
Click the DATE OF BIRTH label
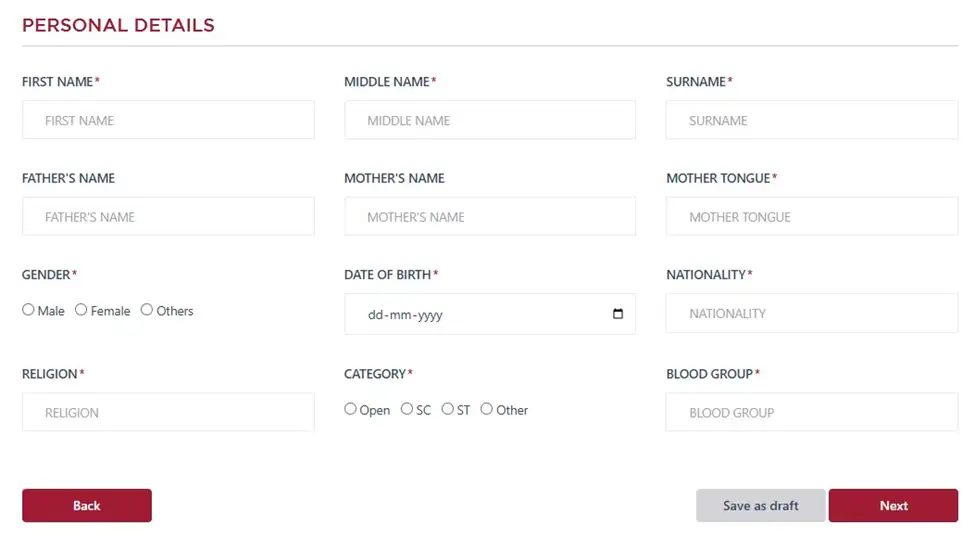387,274
